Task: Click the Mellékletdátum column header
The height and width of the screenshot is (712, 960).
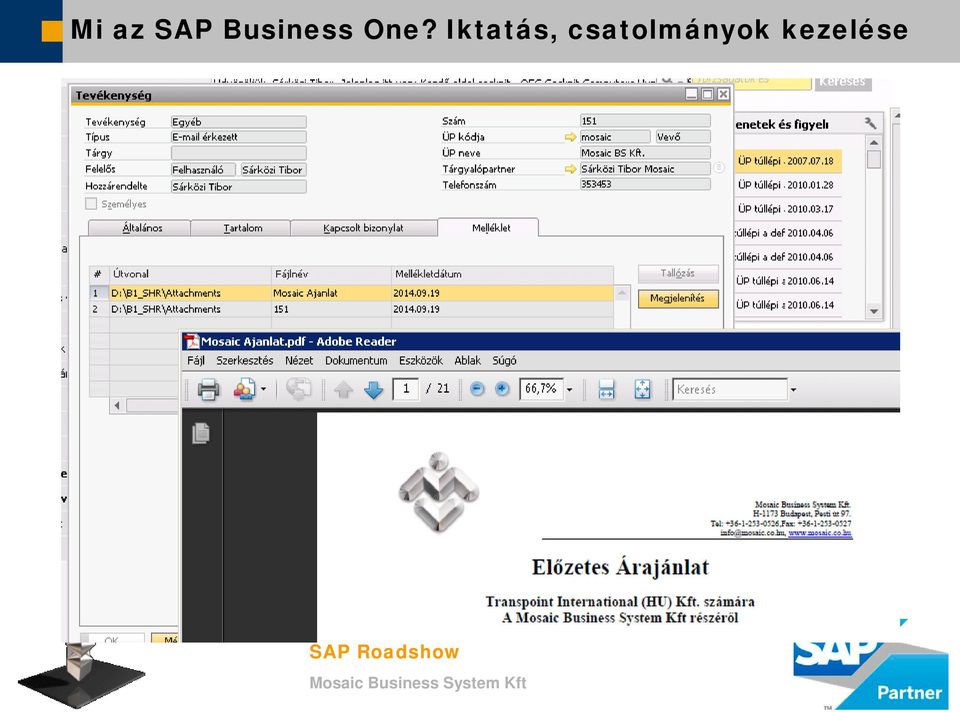Action: tap(502, 274)
